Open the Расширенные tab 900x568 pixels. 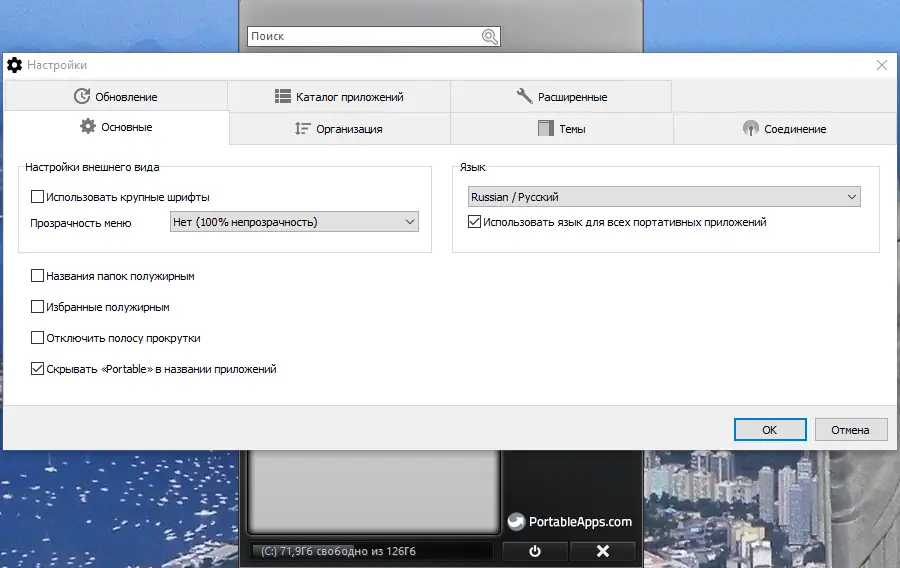point(561,96)
